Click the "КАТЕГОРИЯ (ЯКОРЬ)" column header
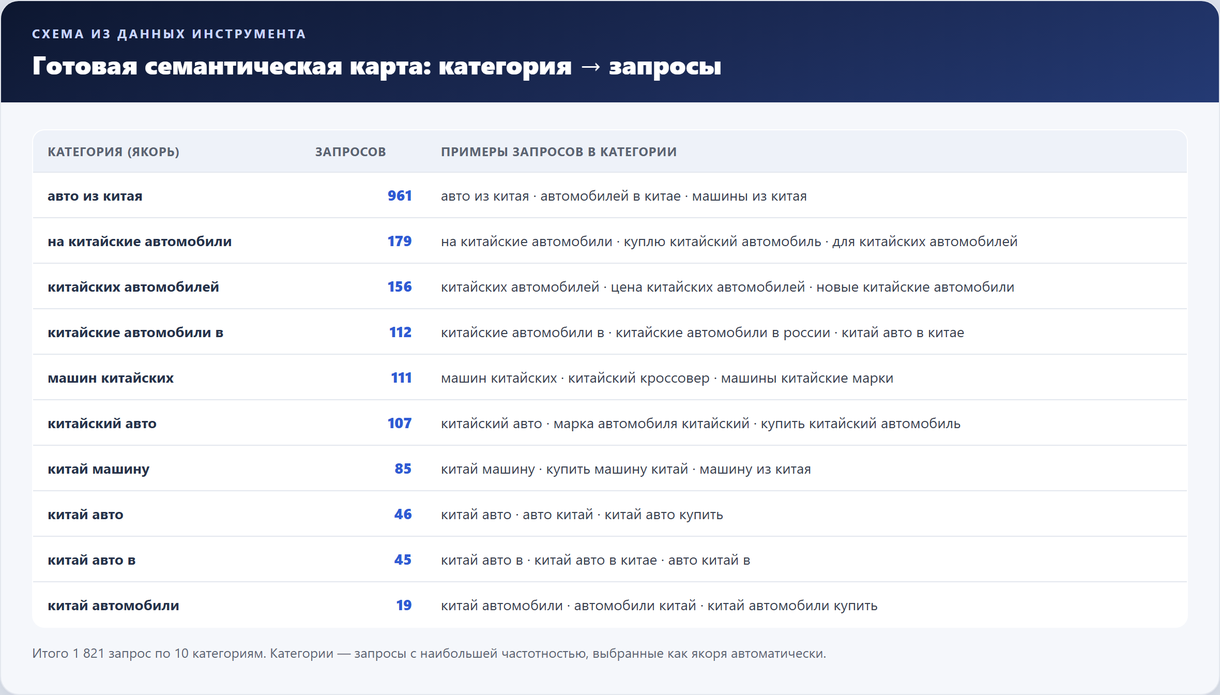Viewport: 1220px width, 695px height. 114,152
